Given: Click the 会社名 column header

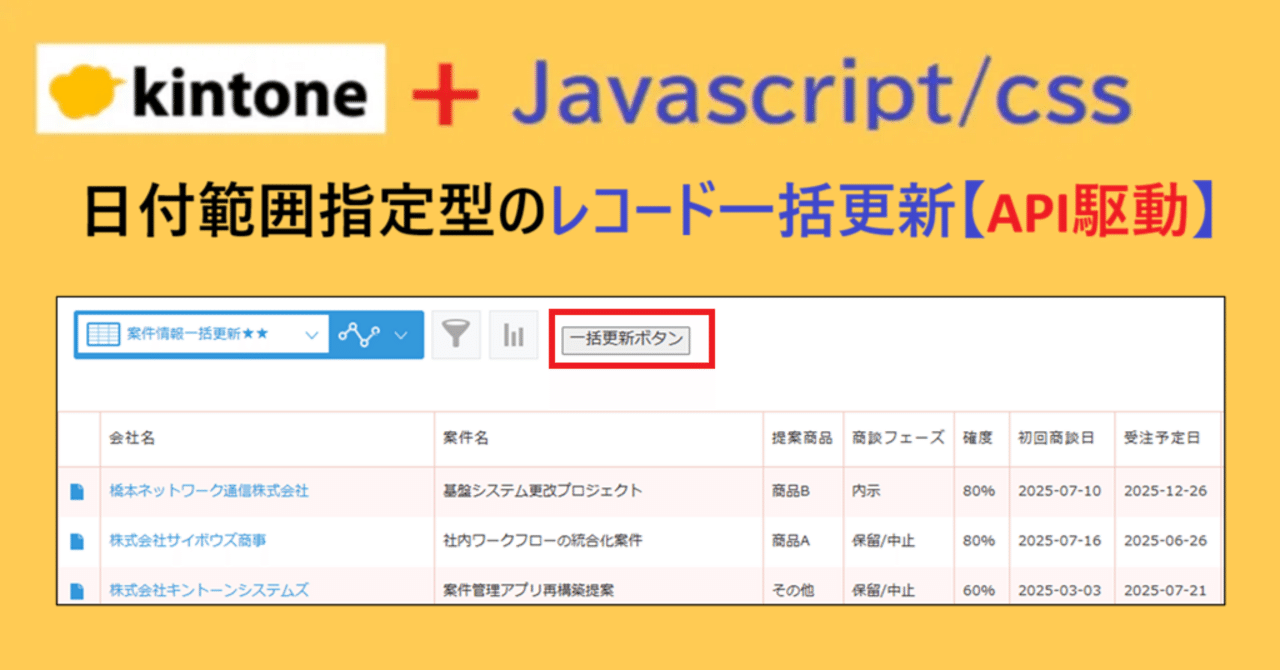Looking at the screenshot, I should coord(132,438).
